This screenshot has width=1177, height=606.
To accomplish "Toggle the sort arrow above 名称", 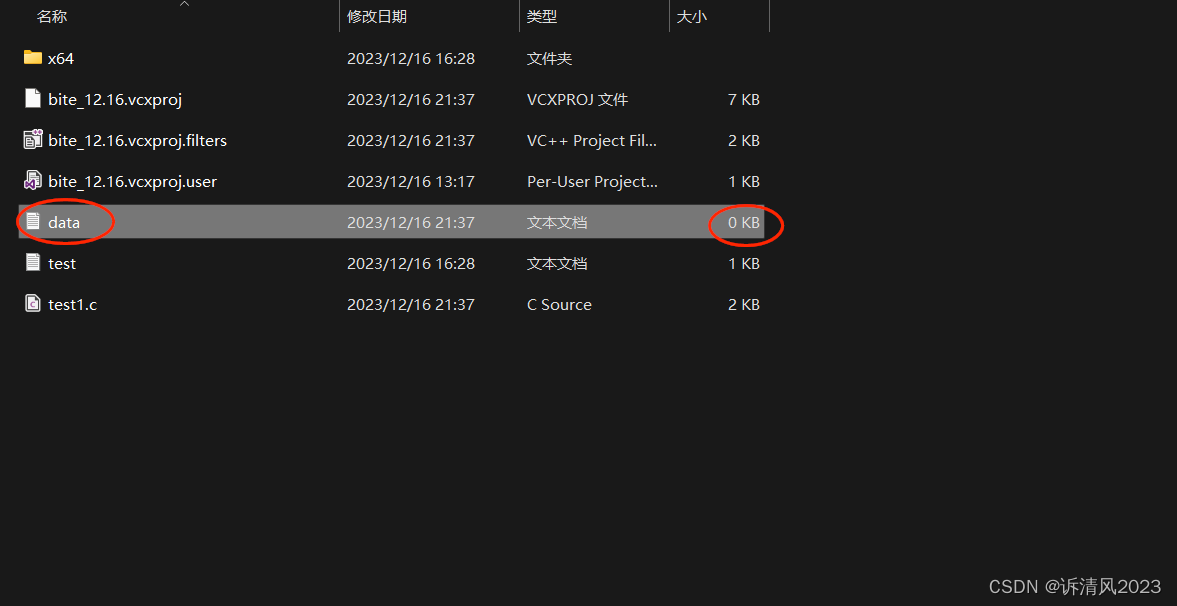I will (185, 3).
